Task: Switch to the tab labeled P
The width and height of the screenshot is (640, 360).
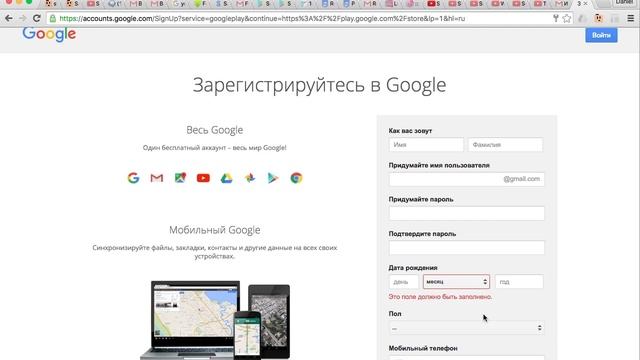Action: (349, 3)
